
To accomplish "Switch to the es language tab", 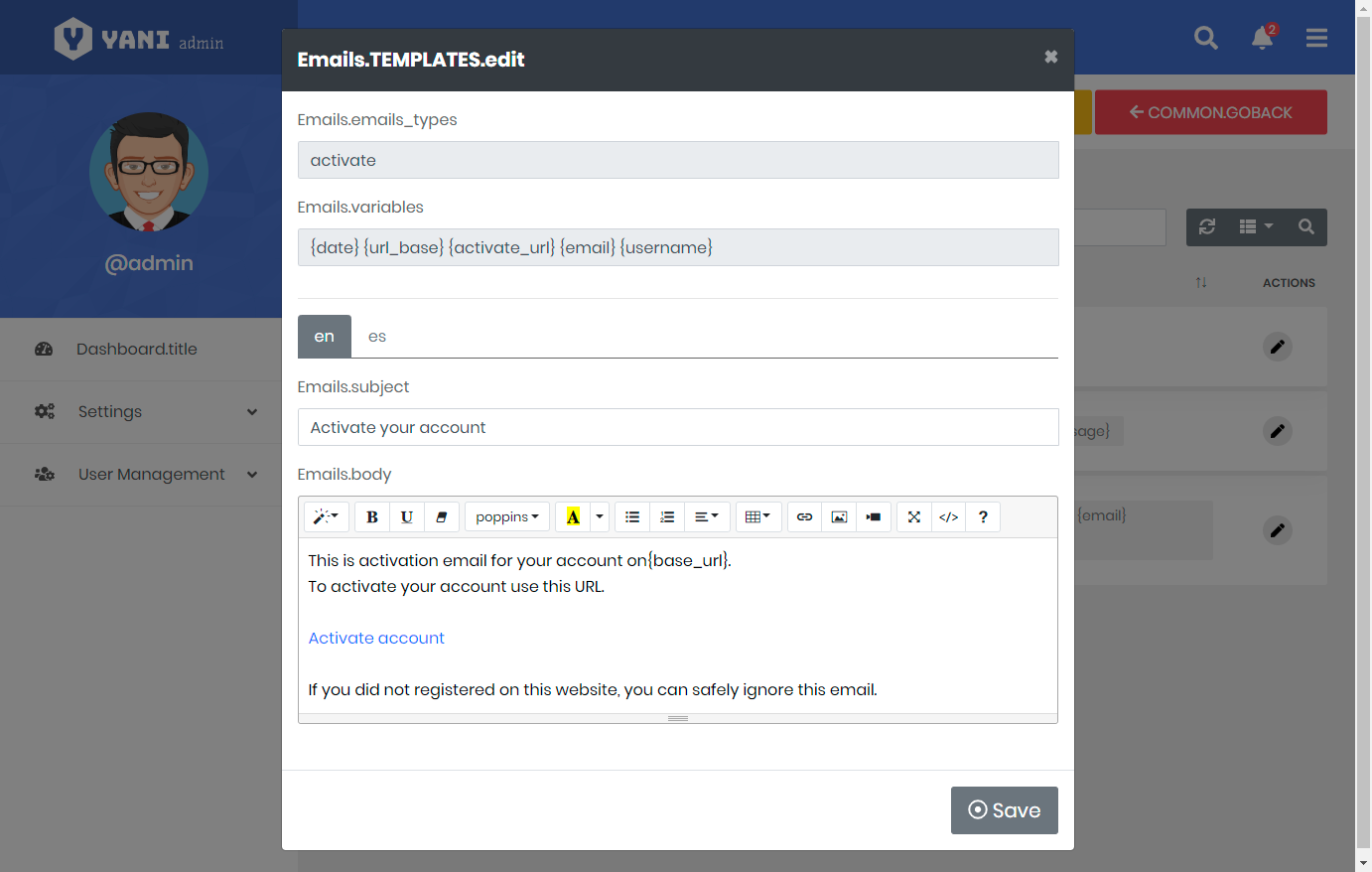I will (377, 337).
